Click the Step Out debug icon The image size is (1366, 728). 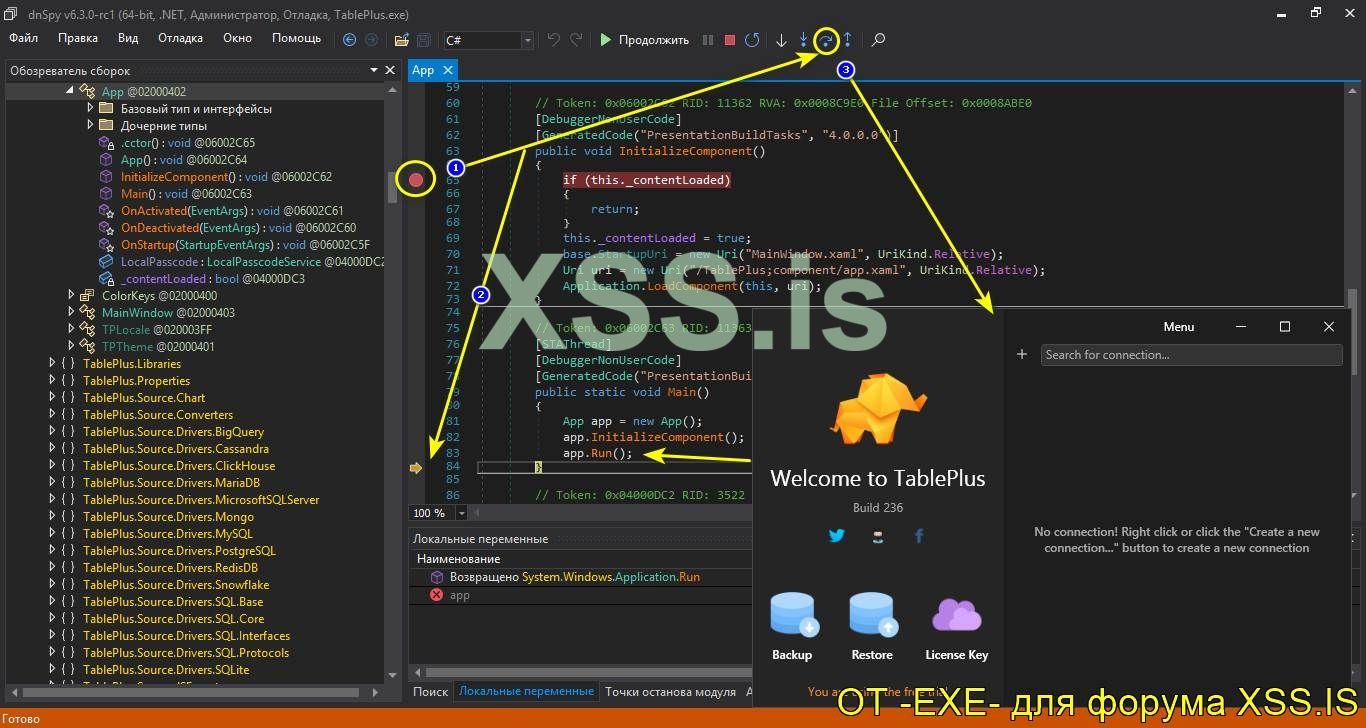[847, 40]
